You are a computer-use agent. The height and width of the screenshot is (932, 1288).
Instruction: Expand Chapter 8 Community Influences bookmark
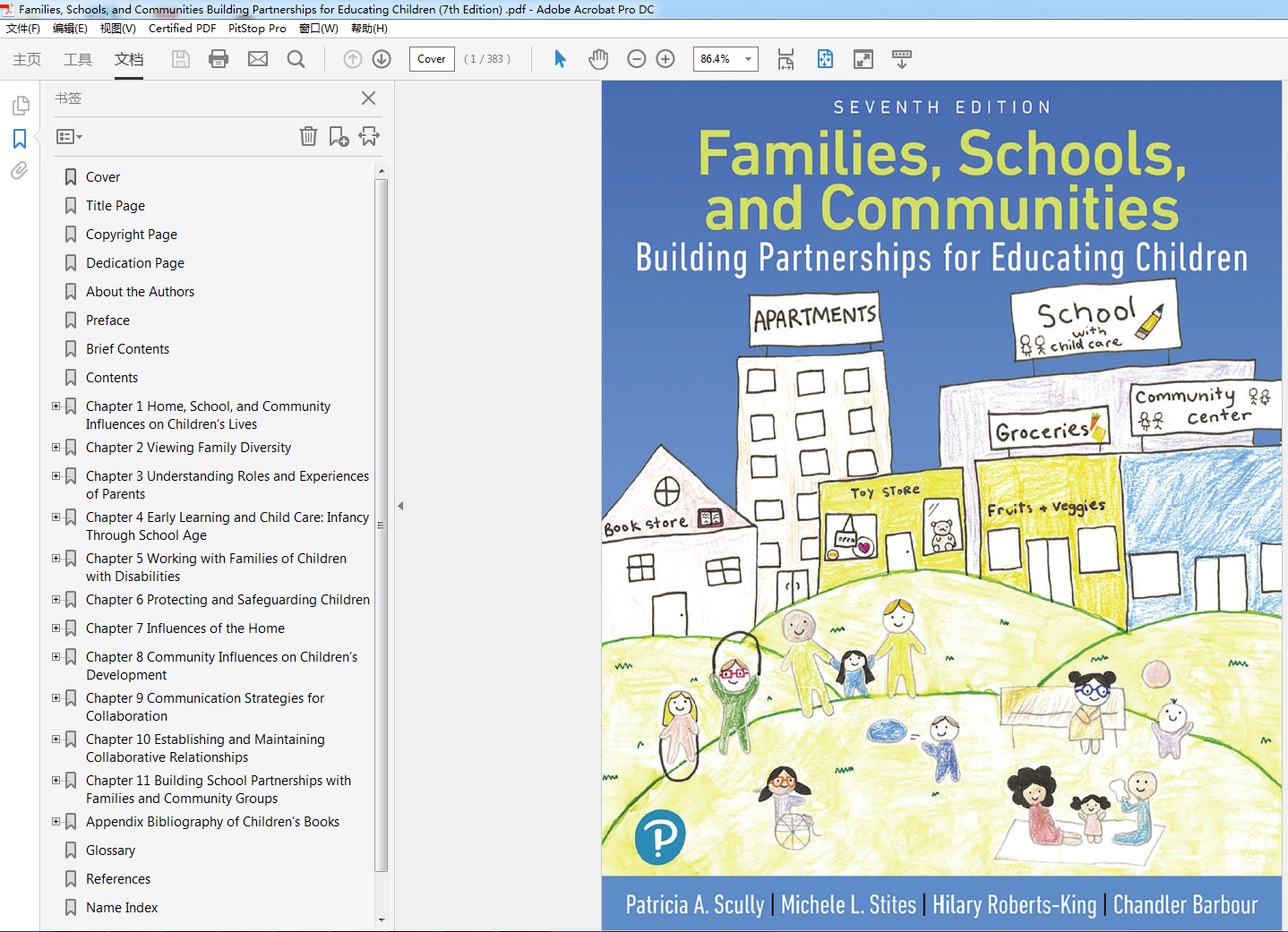point(56,657)
